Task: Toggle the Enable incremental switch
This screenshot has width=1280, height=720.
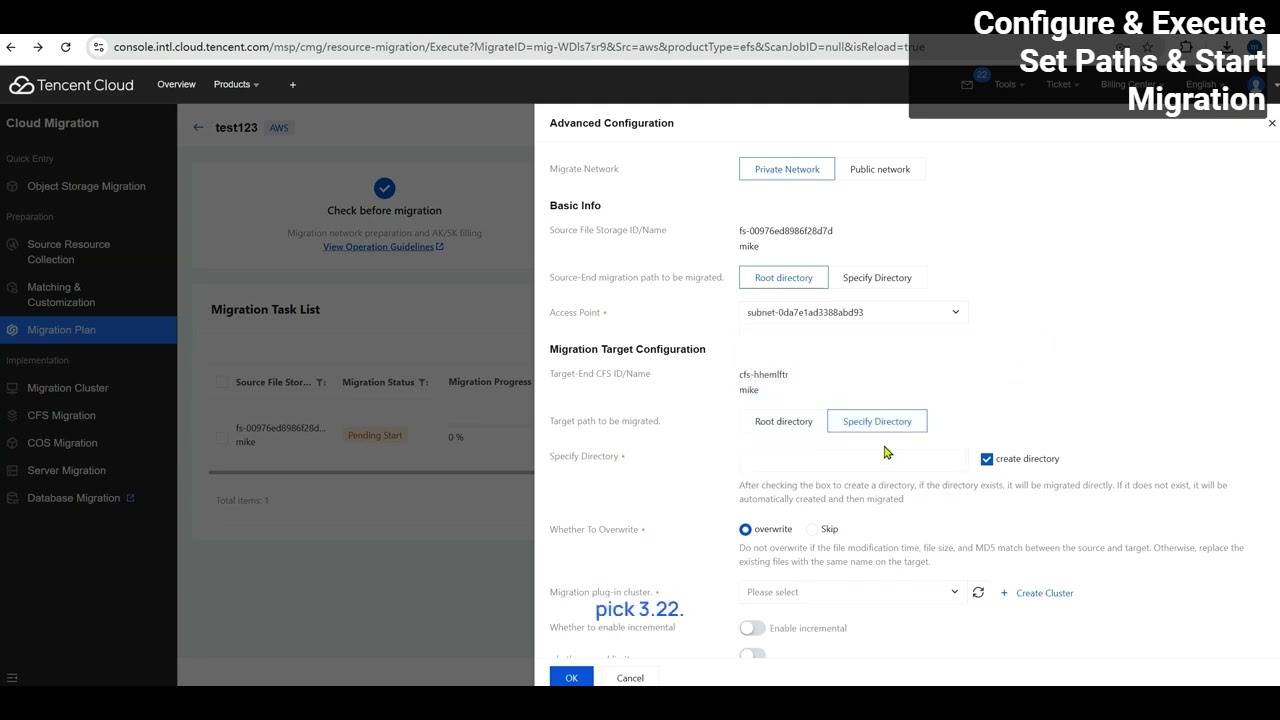Action: point(752,628)
